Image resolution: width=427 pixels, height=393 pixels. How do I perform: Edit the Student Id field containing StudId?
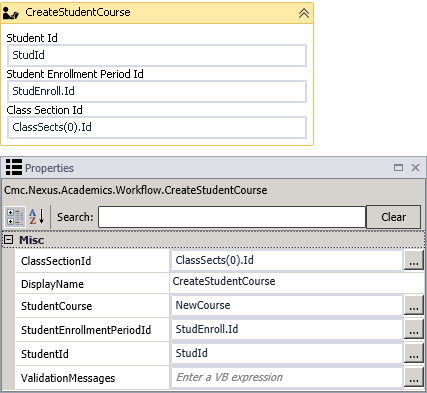click(x=157, y=55)
